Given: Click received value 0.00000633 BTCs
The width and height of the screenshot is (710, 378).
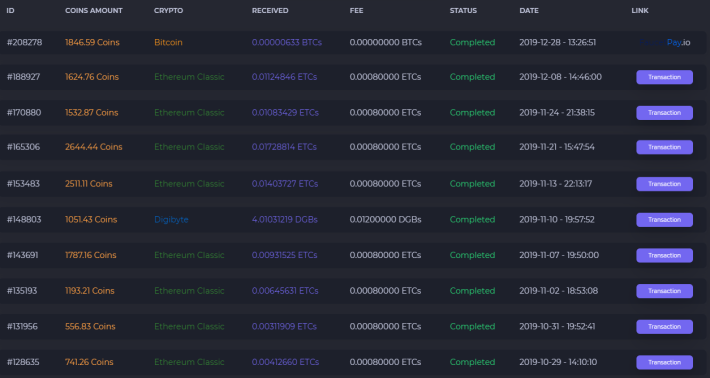Looking at the screenshot, I should pyautogui.click(x=287, y=43).
